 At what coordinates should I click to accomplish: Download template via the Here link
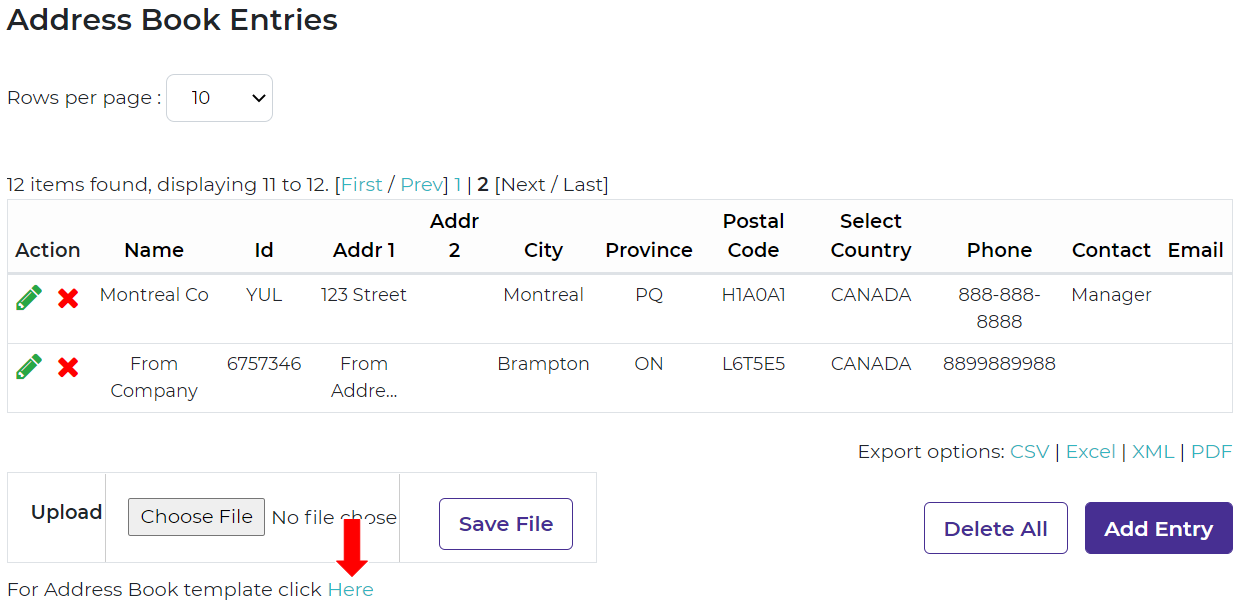[x=350, y=590]
